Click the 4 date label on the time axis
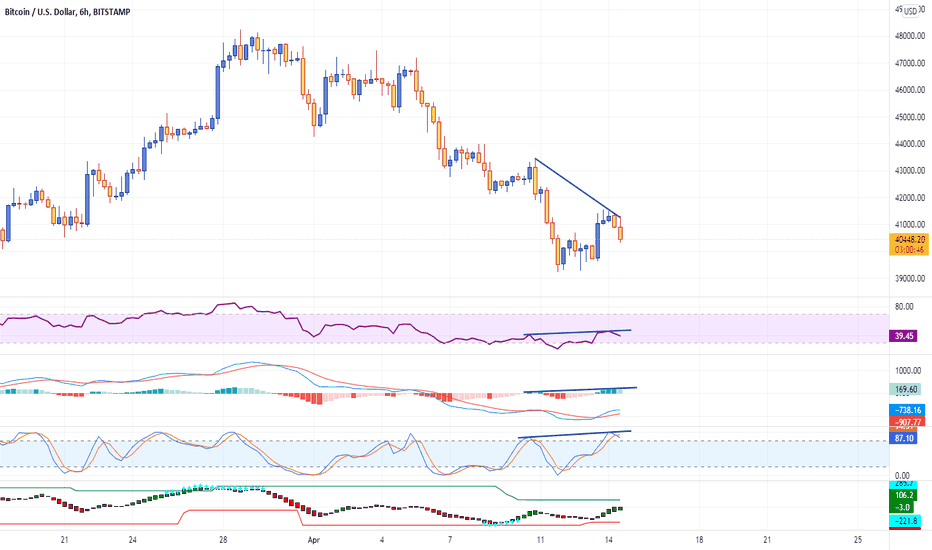The height and width of the screenshot is (550, 932). [x=382, y=540]
